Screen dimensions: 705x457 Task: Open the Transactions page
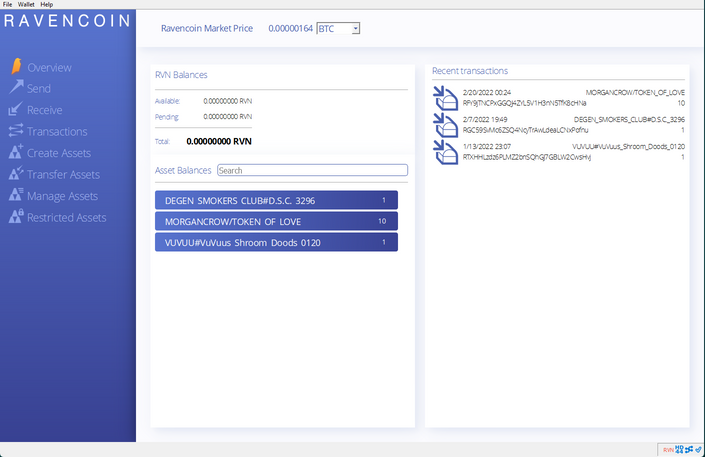pyautogui.click(x=57, y=131)
